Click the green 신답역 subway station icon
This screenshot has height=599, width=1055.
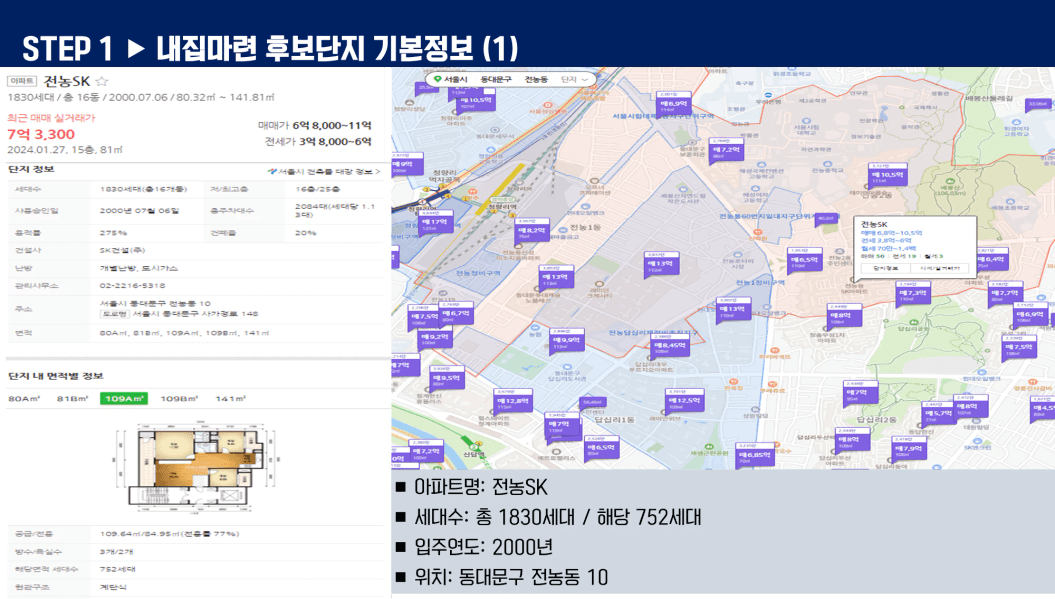(x=474, y=446)
